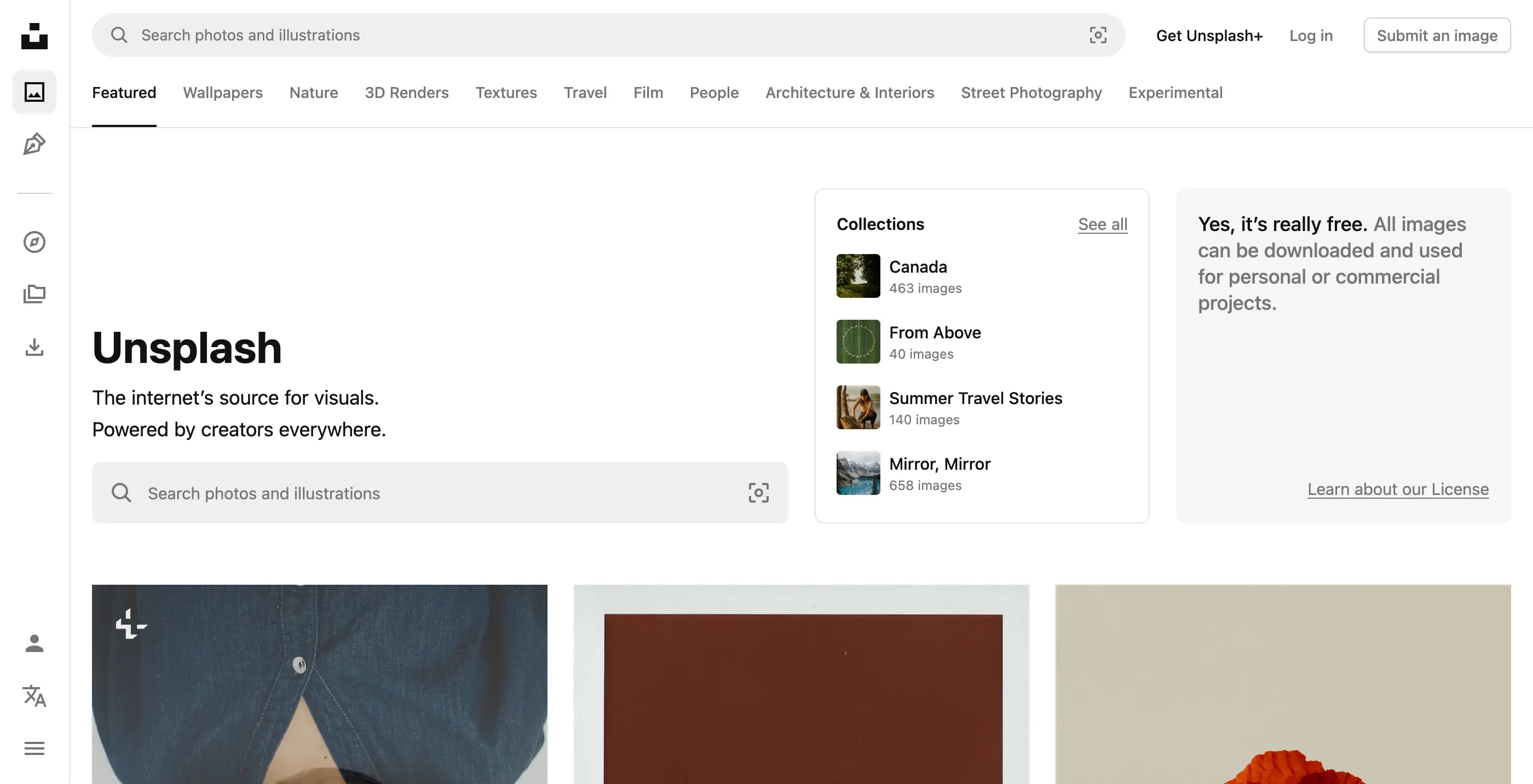Click the From Above collection thumbnail

[x=858, y=341]
